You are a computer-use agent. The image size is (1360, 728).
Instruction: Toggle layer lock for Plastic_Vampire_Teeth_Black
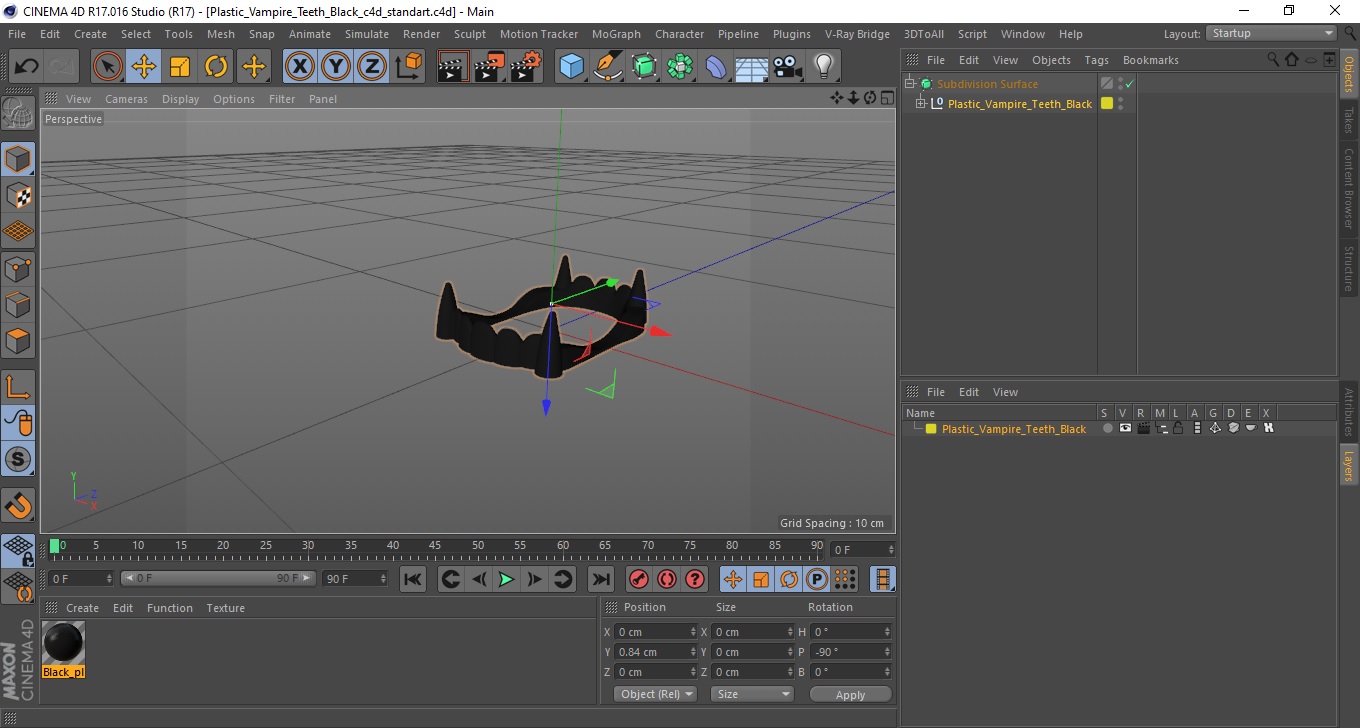pos(1179,428)
